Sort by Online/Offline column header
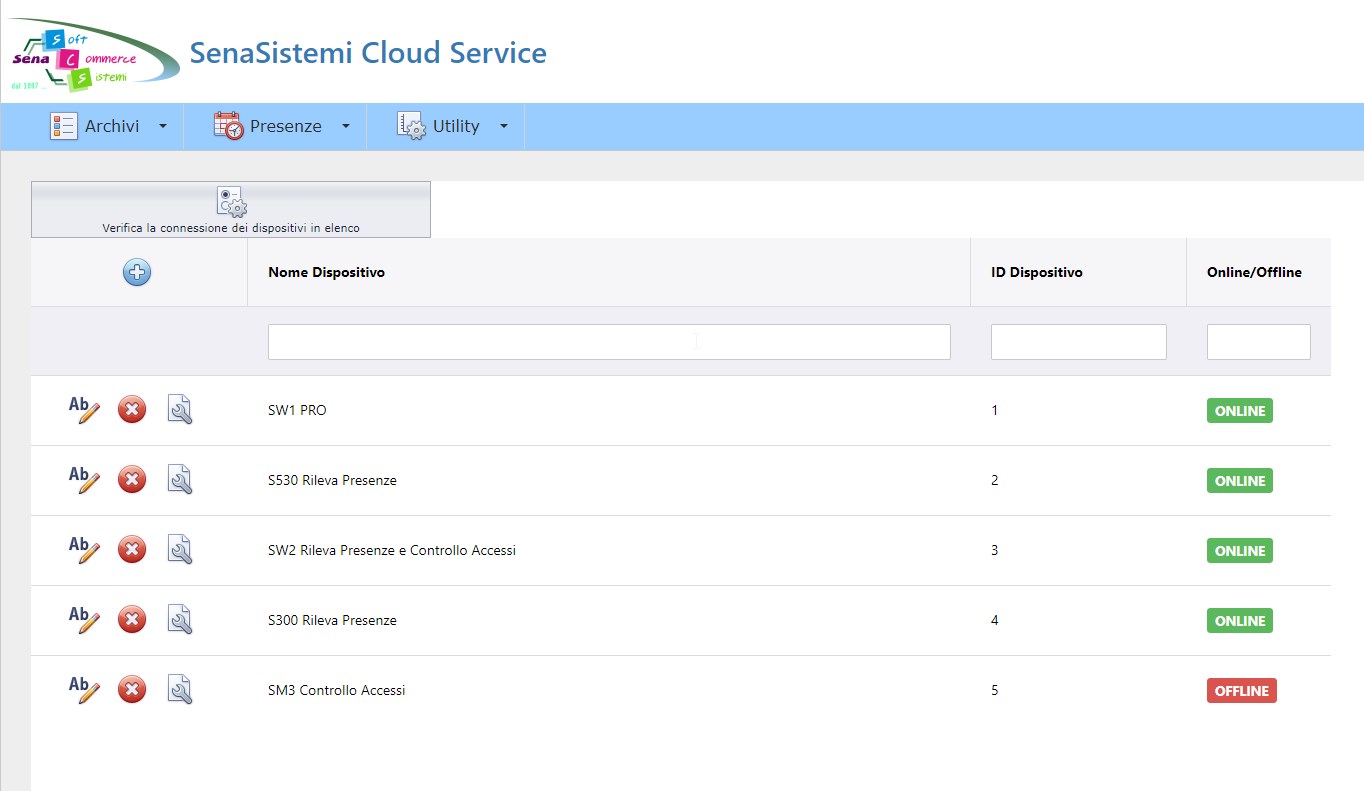The height and width of the screenshot is (791, 1364). (1254, 272)
